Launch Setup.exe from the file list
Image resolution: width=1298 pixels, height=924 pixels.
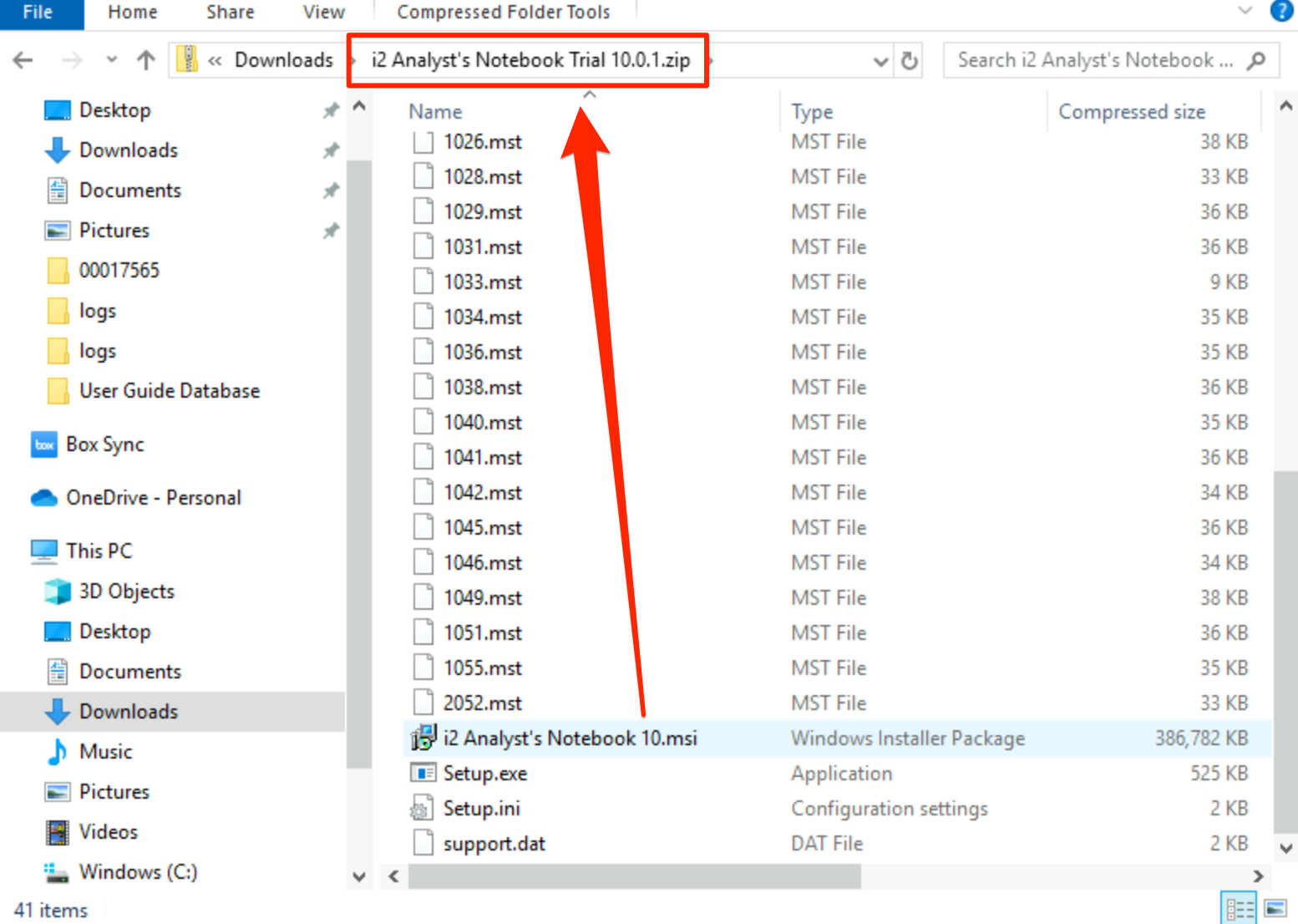pyautogui.click(x=485, y=773)
